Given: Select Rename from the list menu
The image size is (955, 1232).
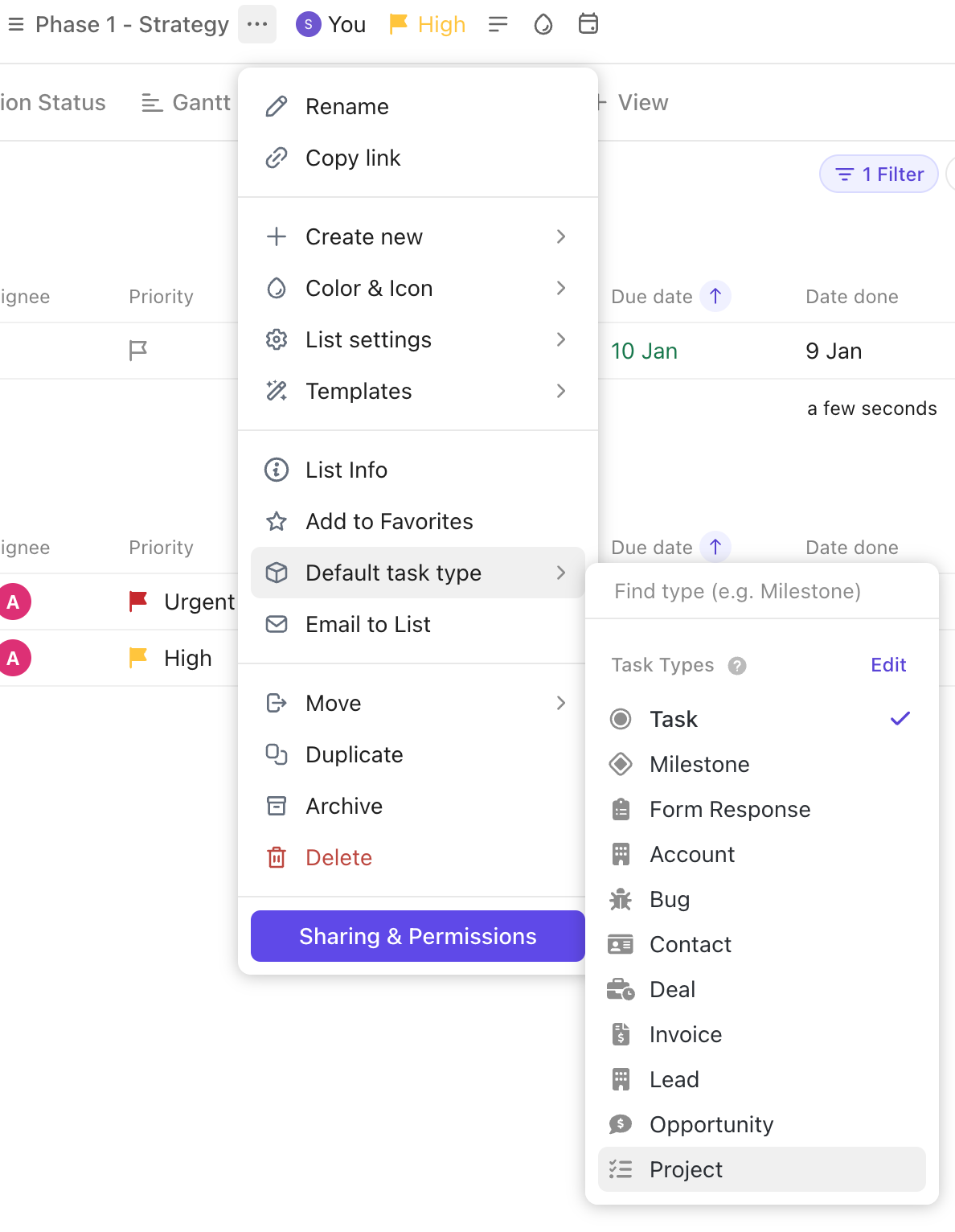Looking at the screenshot, I should pyautogui.click(x=347, y=106).
